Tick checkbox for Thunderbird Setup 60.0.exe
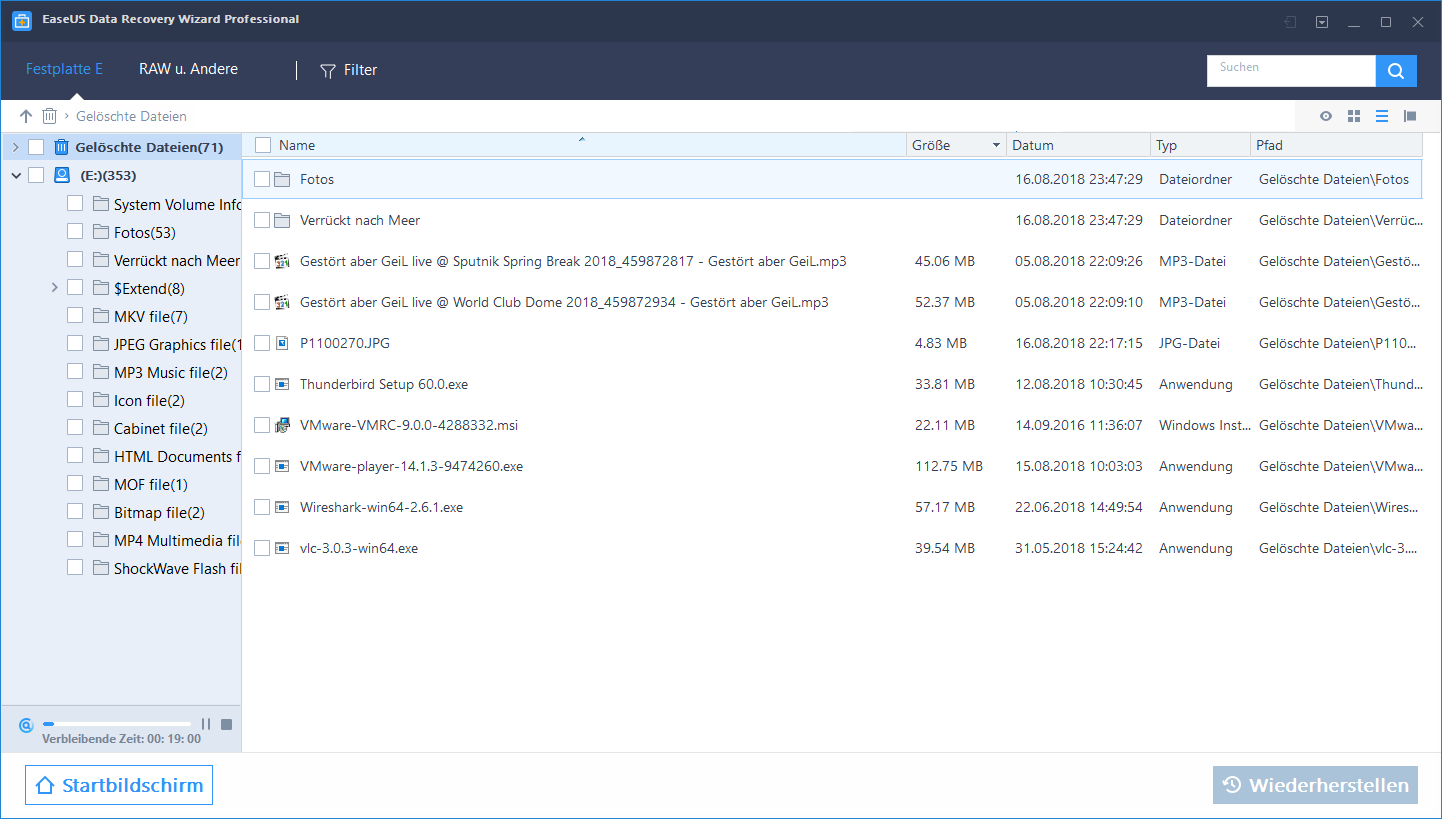The height and width of the screenshot is (819, 1442). coord(262,384)
